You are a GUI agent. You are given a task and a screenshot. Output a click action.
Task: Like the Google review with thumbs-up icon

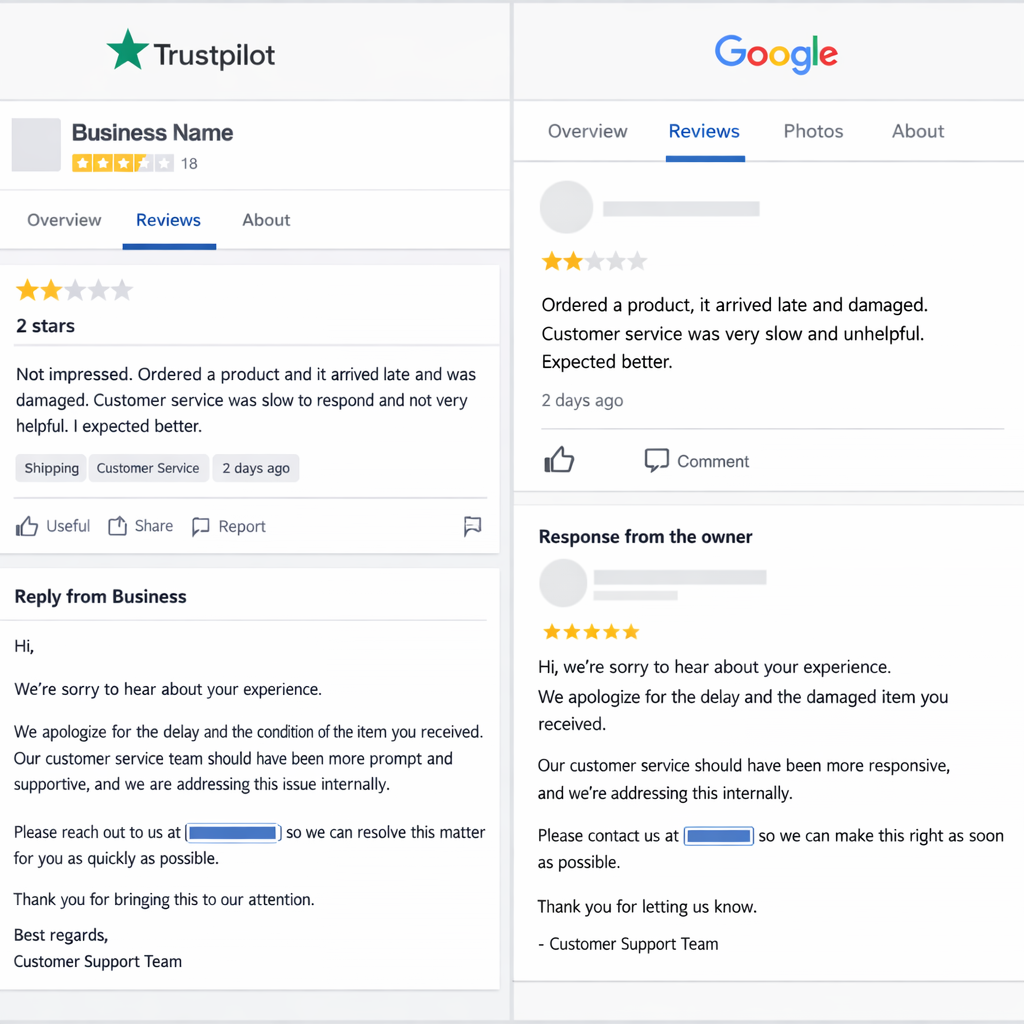[x=559, y=460]
